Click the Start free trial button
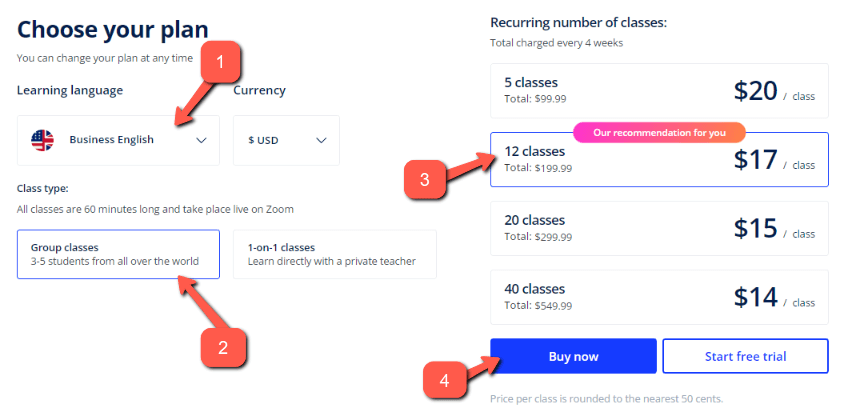The width and height of the screenshot is (848, 419). click(745, 356)
